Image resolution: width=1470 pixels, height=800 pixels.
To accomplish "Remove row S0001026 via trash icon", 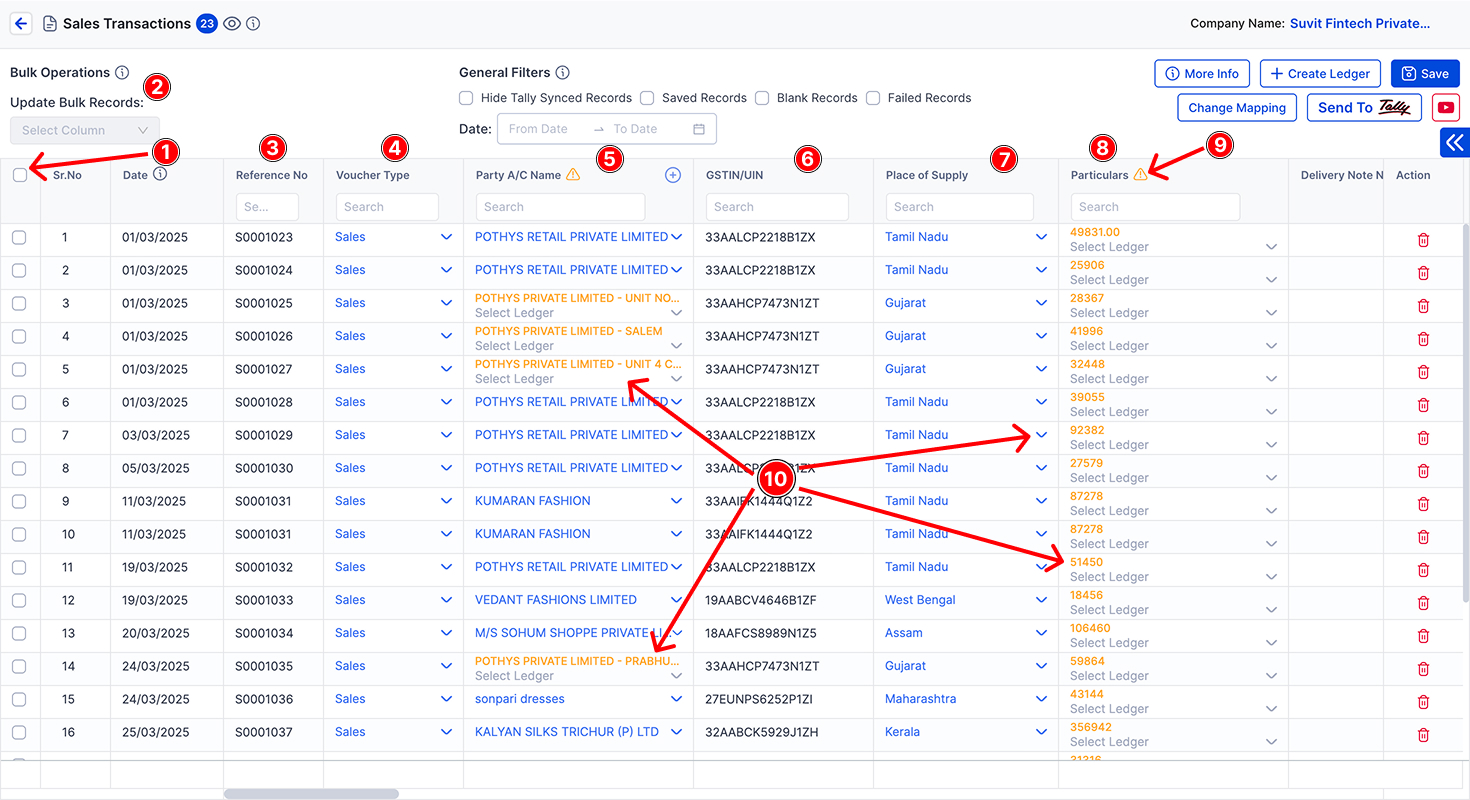I will click(x=1423, y=339).
